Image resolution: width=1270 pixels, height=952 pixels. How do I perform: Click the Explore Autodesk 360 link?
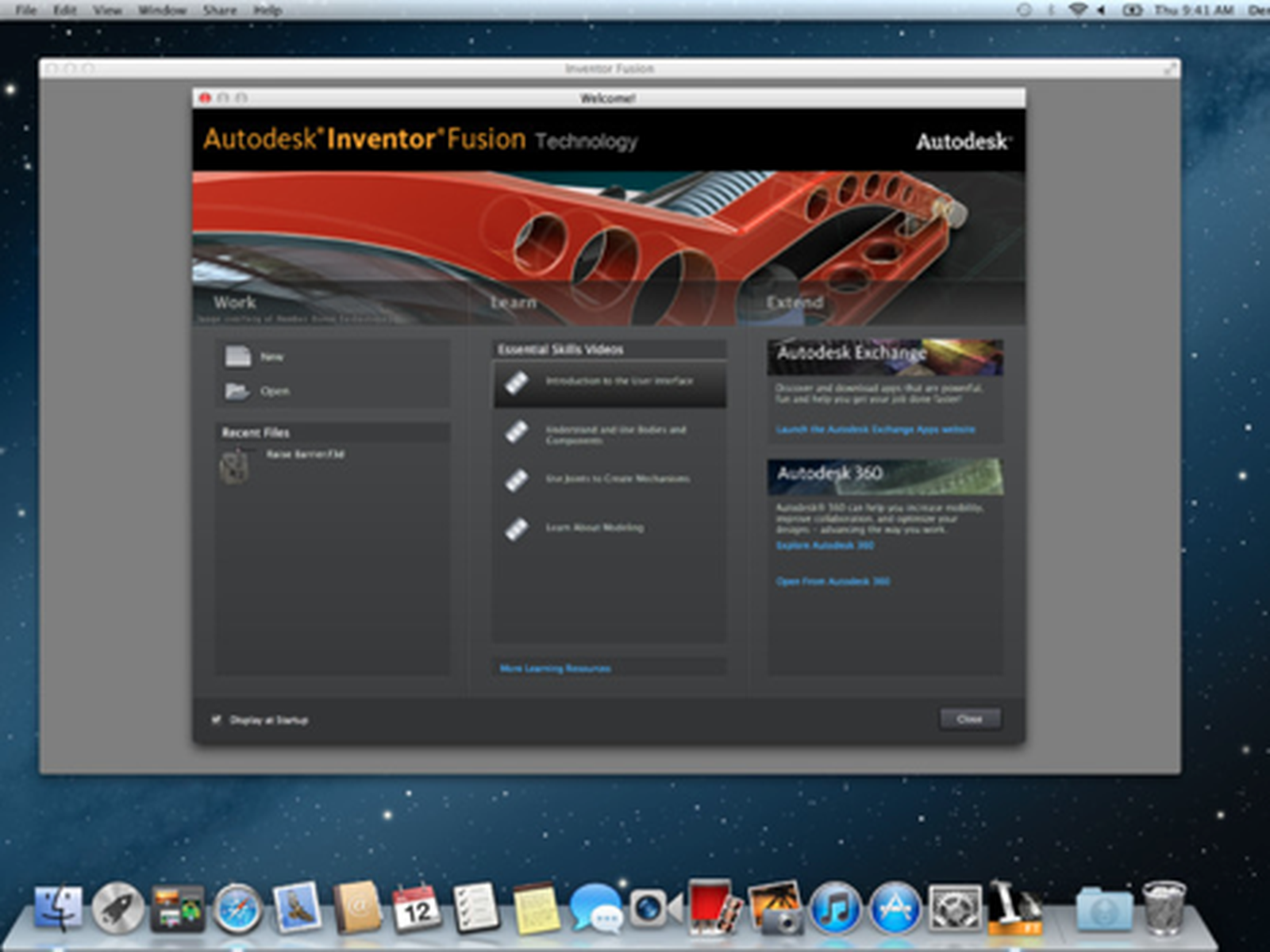click(x=824, y=546)
